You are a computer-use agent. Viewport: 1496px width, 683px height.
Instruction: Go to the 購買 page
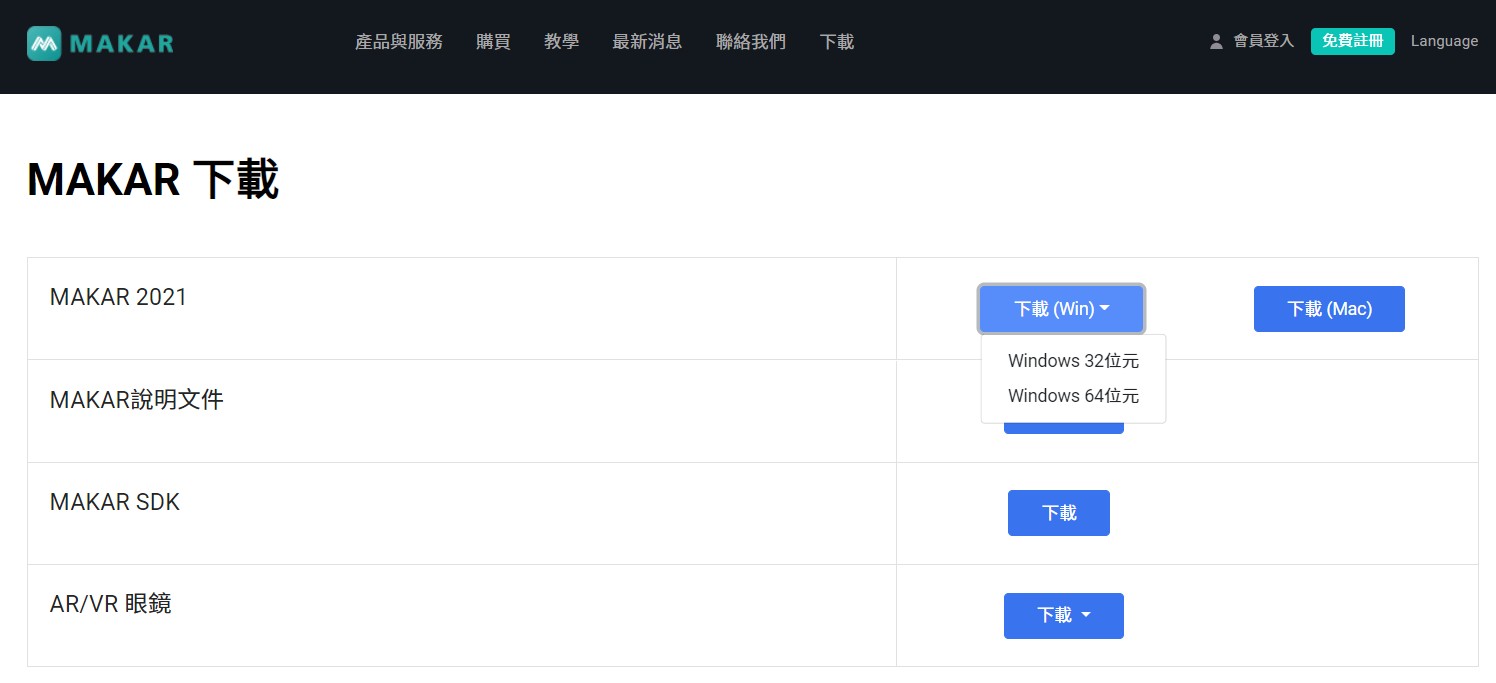click(x=493, y=42)
